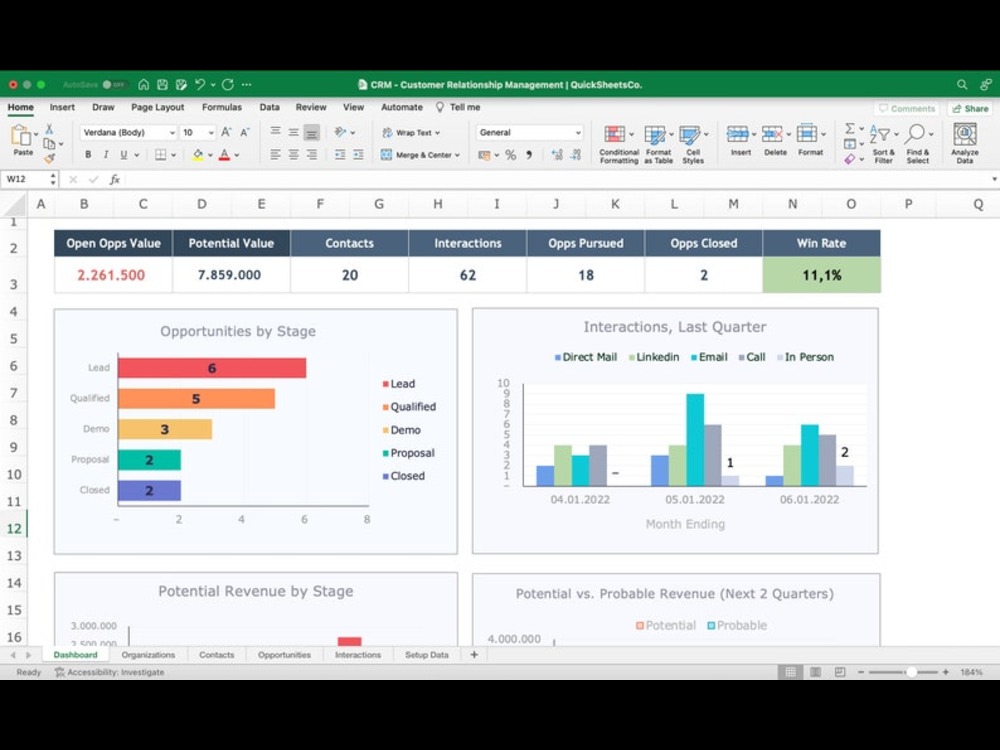The image size is (1000, 750).
Task: Switch to the Setup Data sheet tab
Action: pyautogui.click(x=427, y=654)
